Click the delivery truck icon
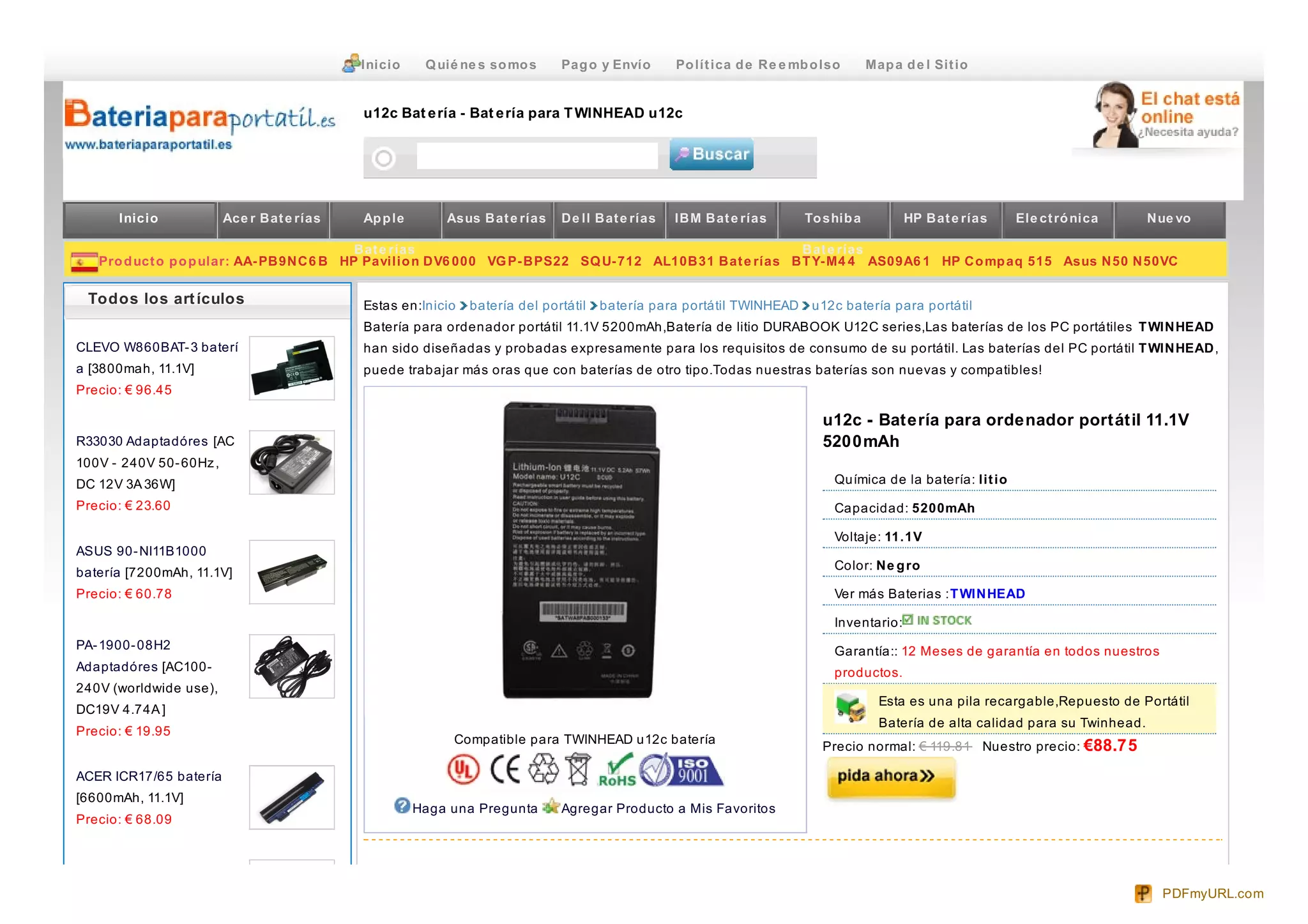The width and height of the screenshot is (1308, 924). (x=851, y=708)
